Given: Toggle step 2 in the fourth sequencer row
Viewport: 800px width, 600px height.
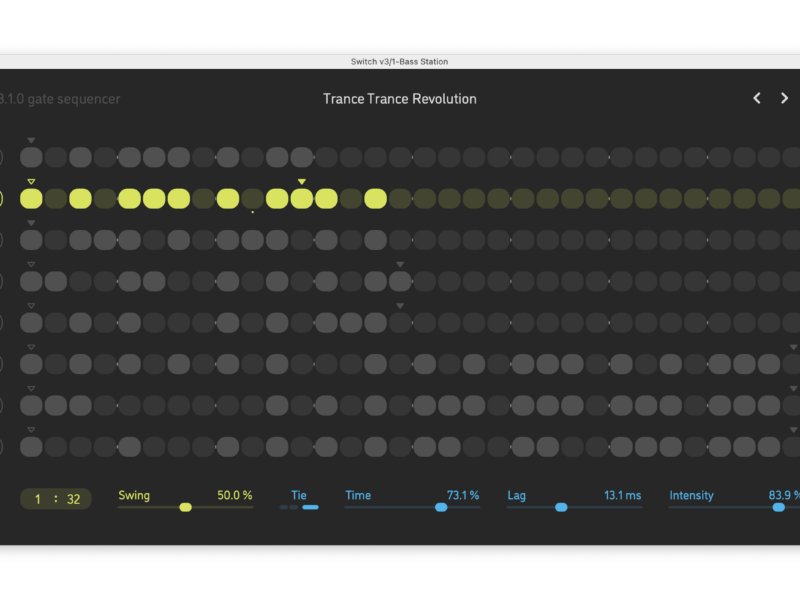Looking at the screenshot, I should [56, 281].
